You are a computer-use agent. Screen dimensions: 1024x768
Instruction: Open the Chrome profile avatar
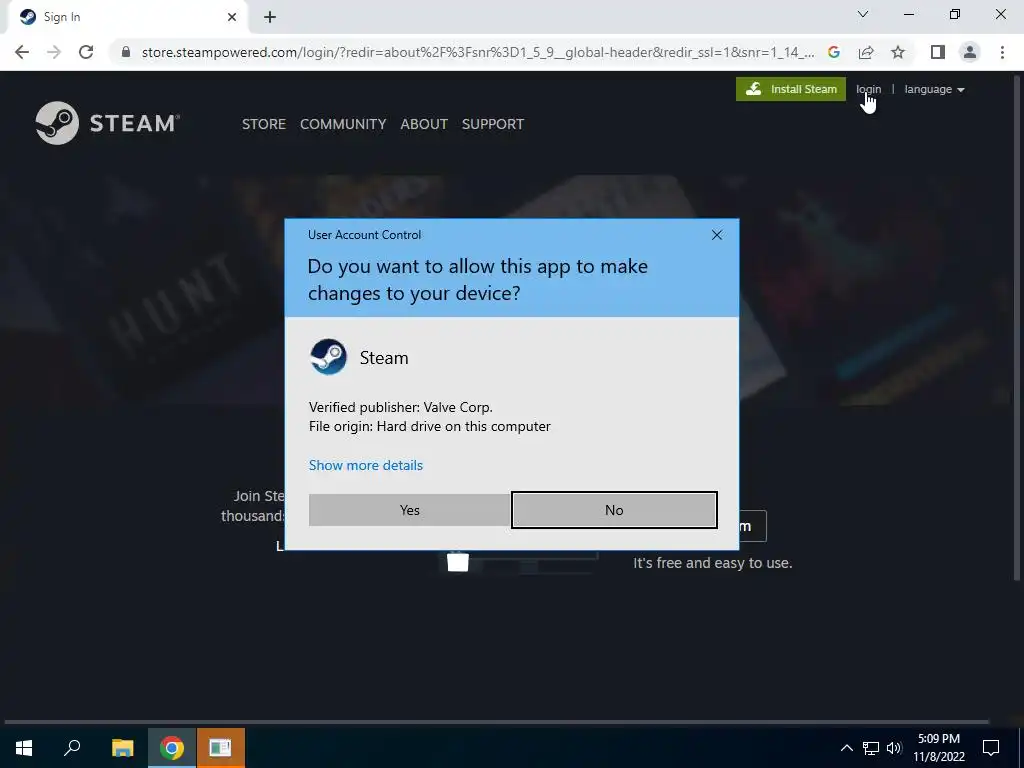coord(970,52)
